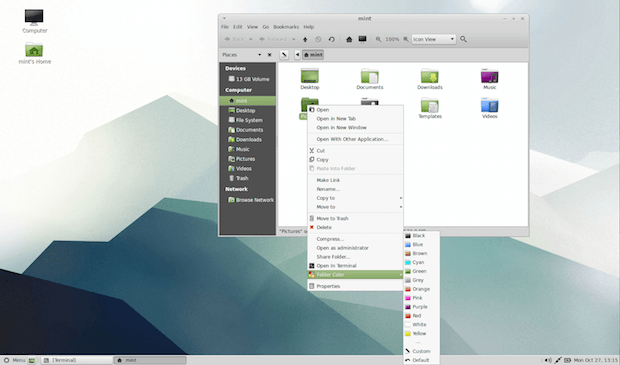The width and height of the screenshot is (620, 365).
Task: Open the Help menu
Action: point(309,27)
